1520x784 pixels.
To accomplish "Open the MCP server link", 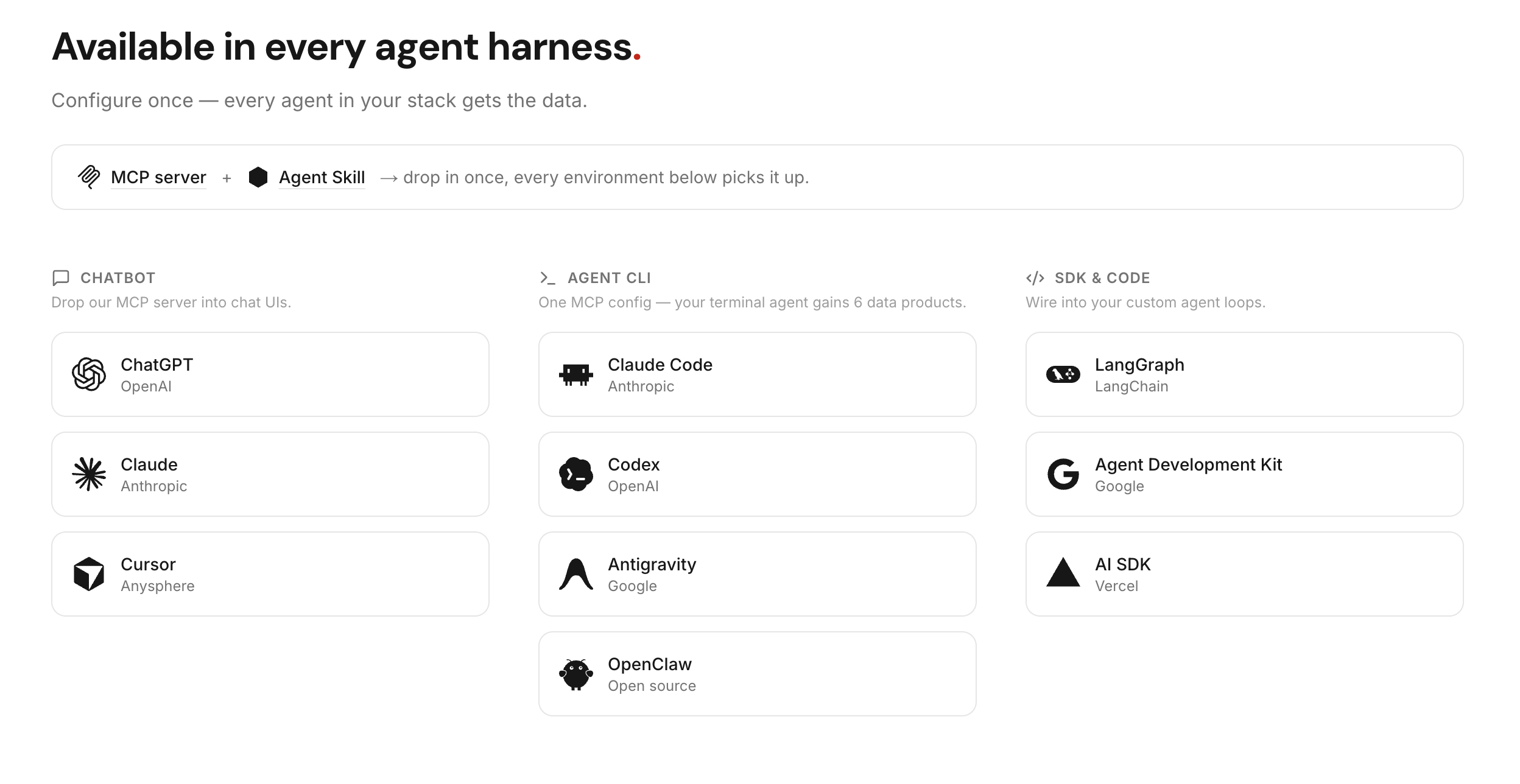I will point(158,177).
